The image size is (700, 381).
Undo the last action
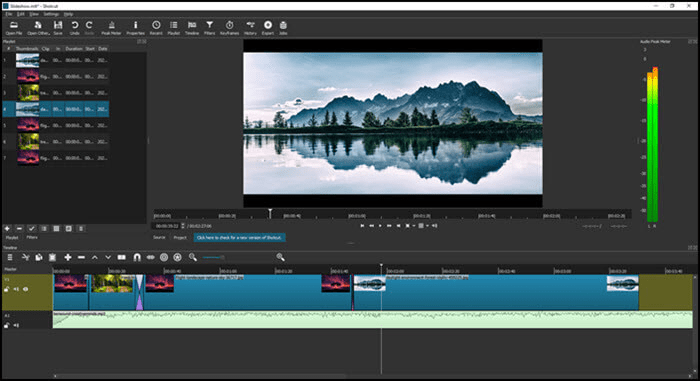tap(75, 28)
